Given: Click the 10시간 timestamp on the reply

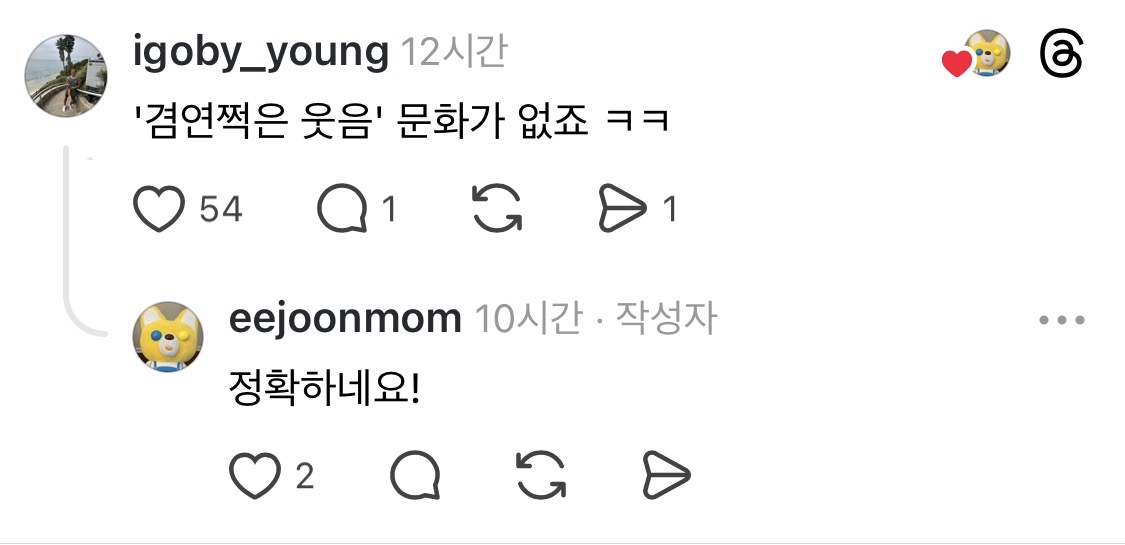Looking at the screenshot, I should pyautogui.click(x=529, y=319).
